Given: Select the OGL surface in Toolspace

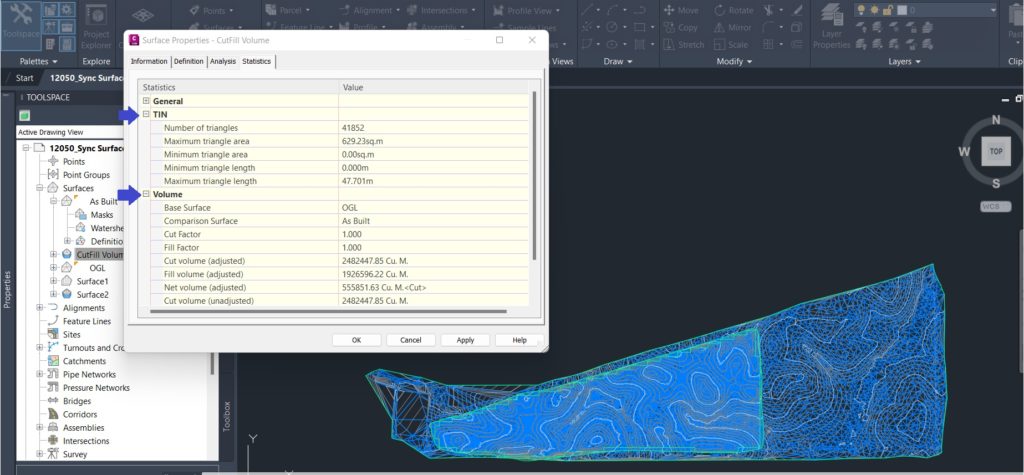Looking at the screenshot, I should 97,268.
